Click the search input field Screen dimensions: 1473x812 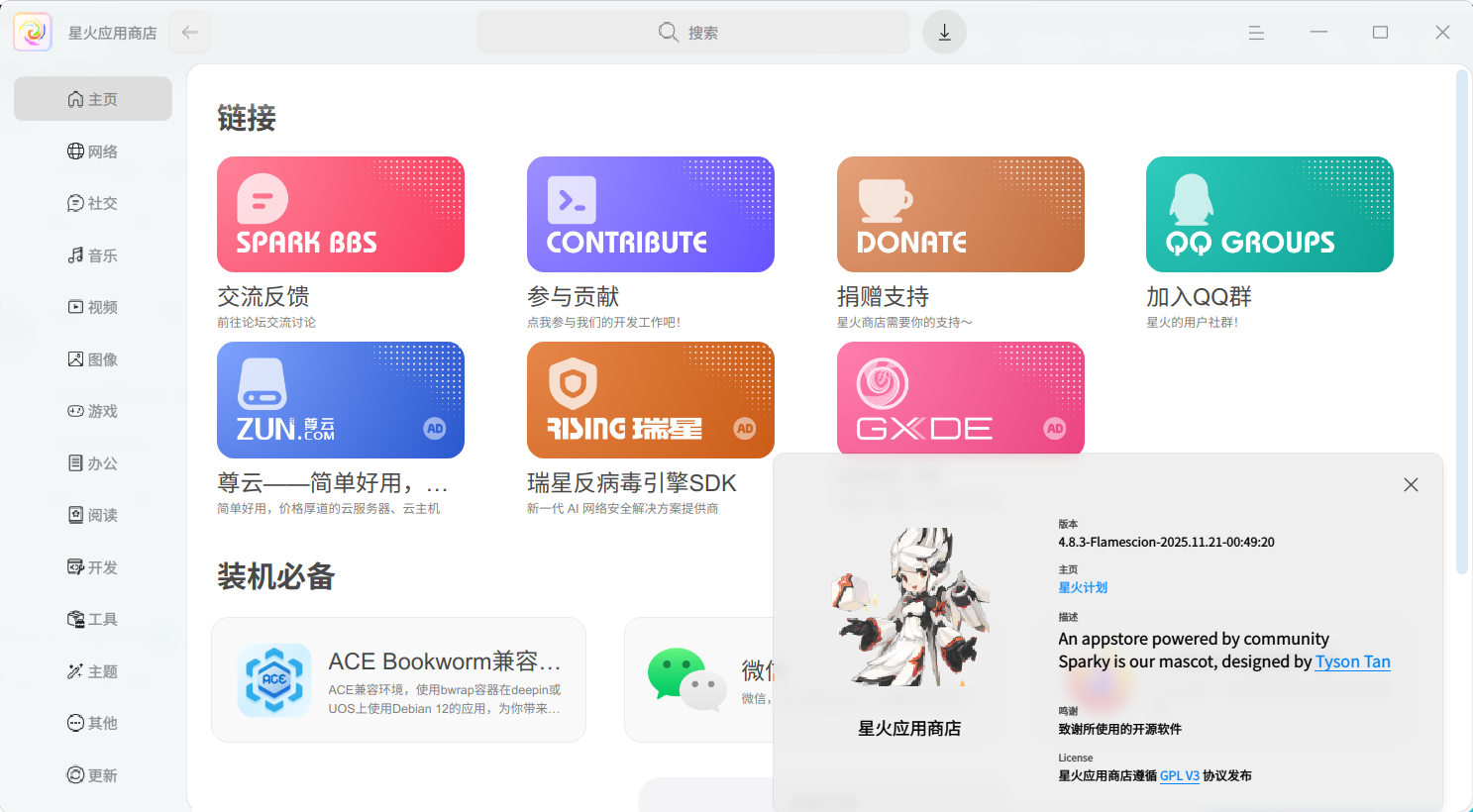click(693, 32)
